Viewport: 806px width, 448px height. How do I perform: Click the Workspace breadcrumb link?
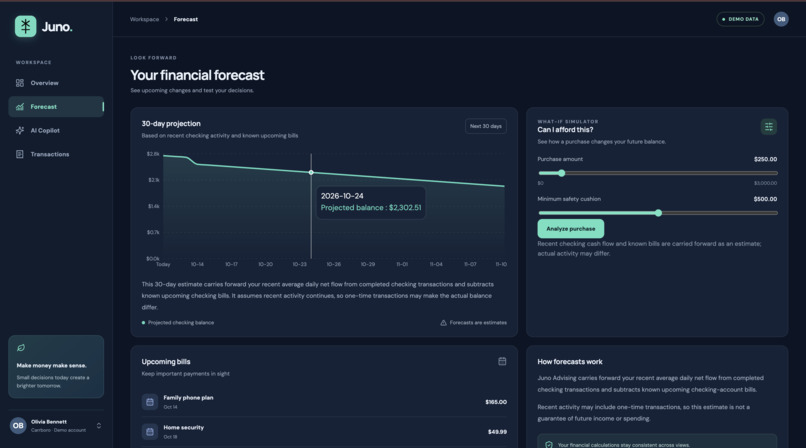144,19
